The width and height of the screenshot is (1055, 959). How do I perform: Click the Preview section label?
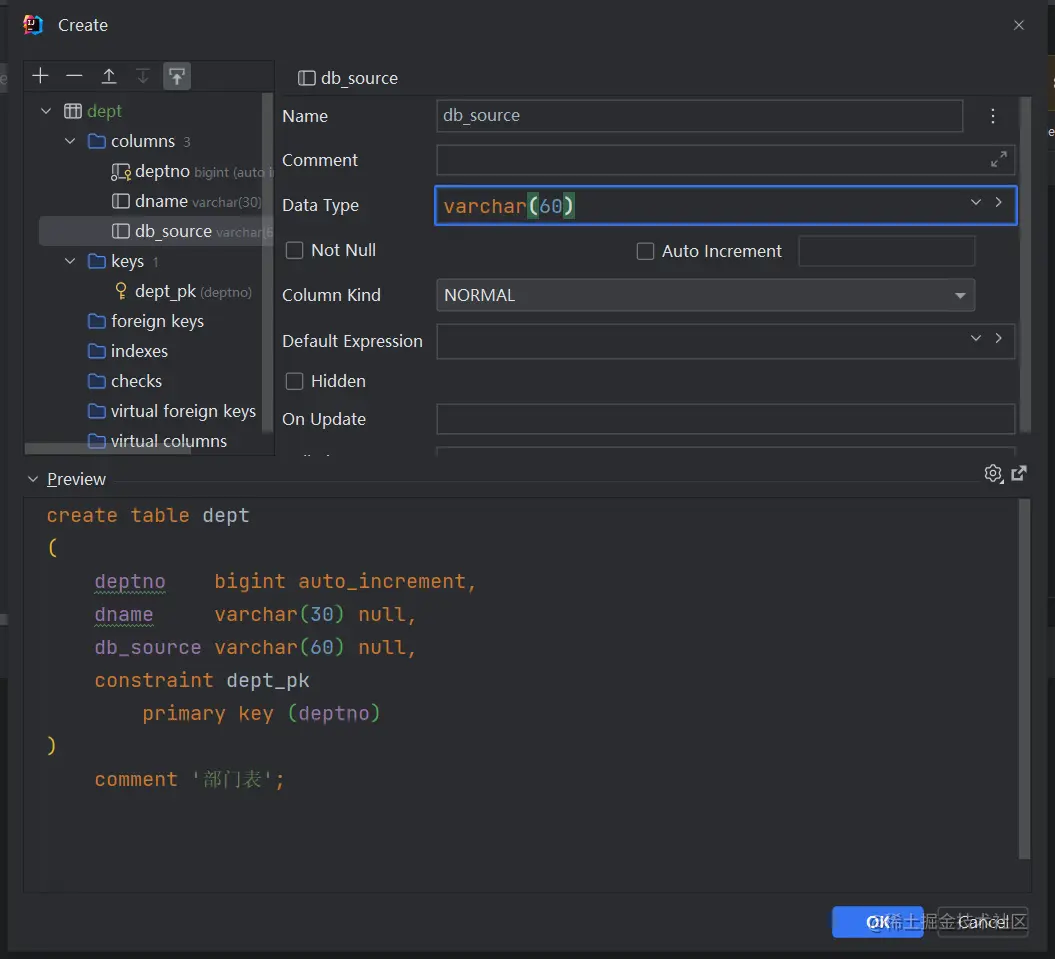pyautogui.click(x=76, y=479)
